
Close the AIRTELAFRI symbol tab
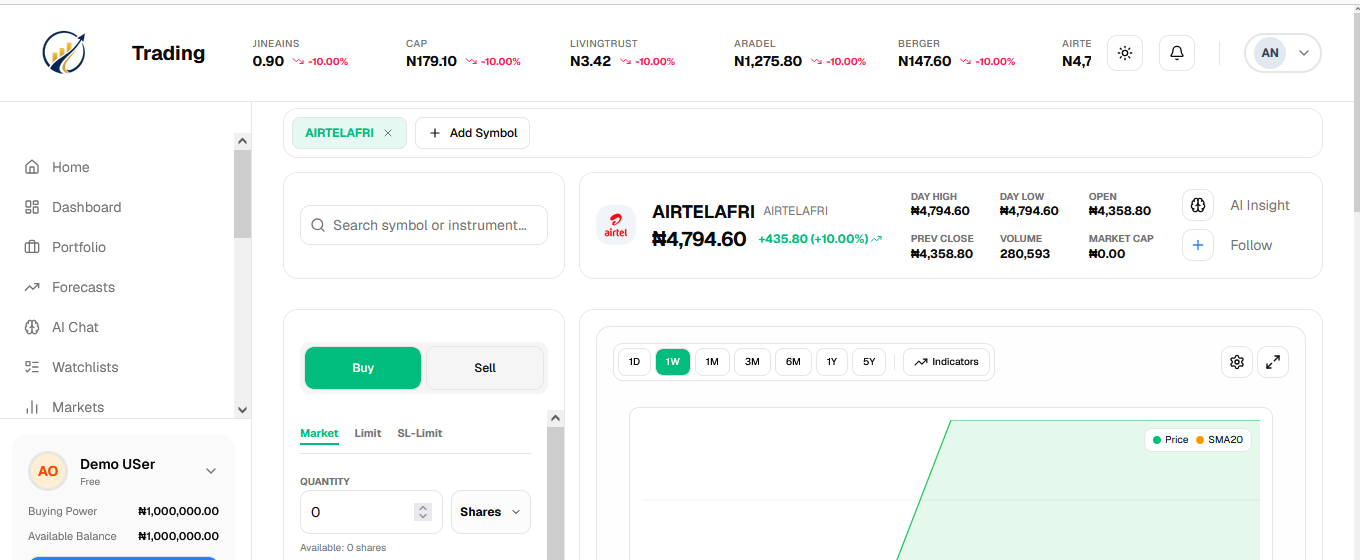coord(388,133)
